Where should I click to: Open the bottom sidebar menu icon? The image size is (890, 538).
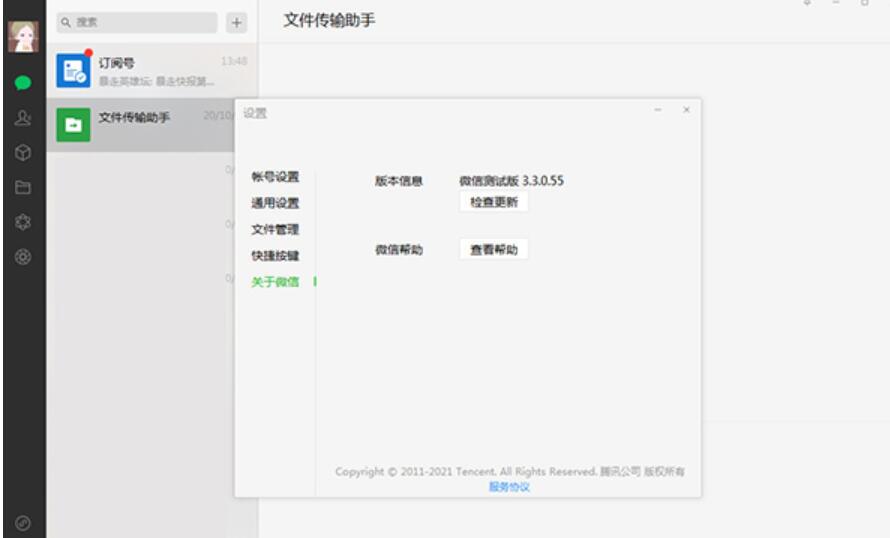23,523
